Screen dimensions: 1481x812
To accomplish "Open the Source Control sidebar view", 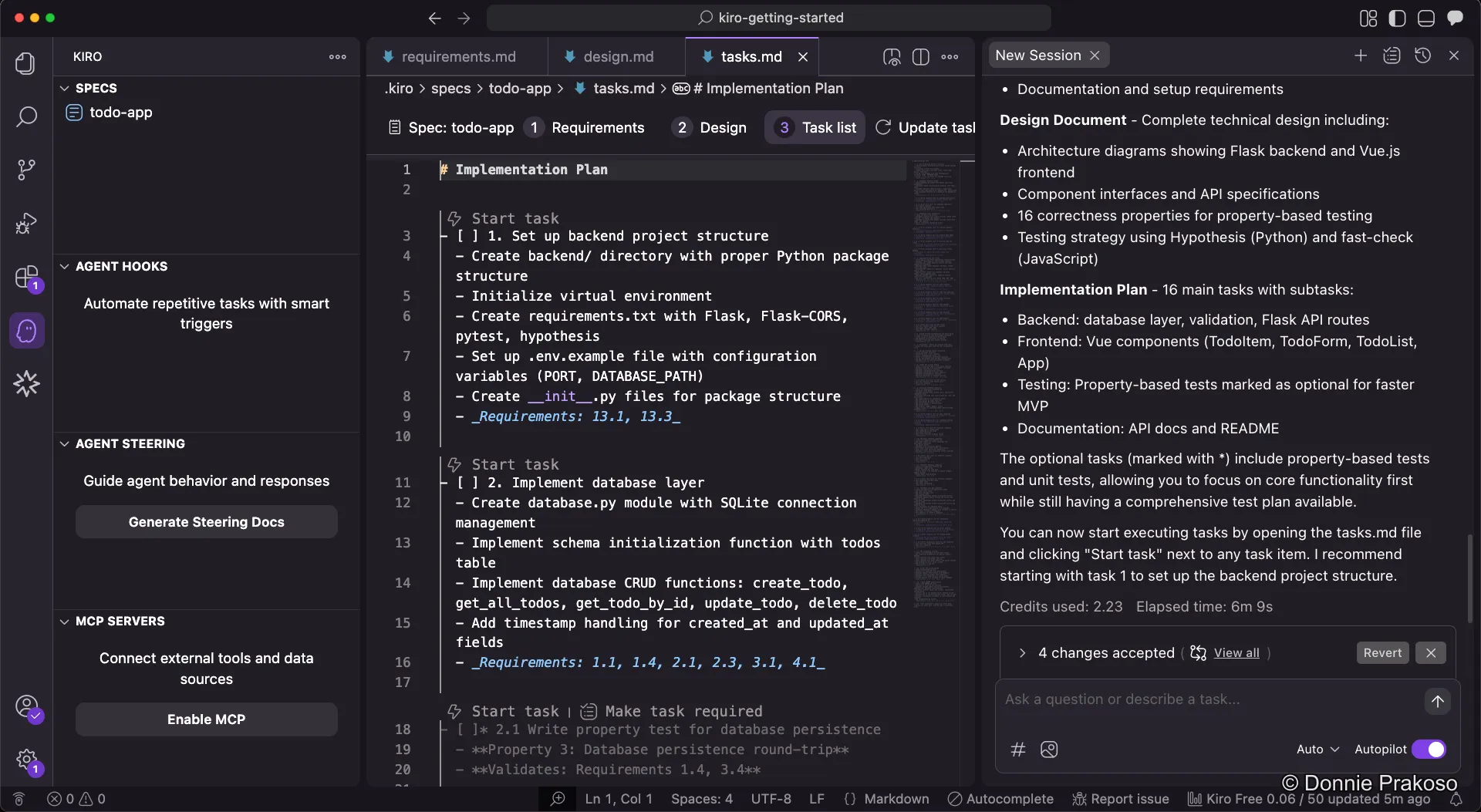I will pos(25,169).
